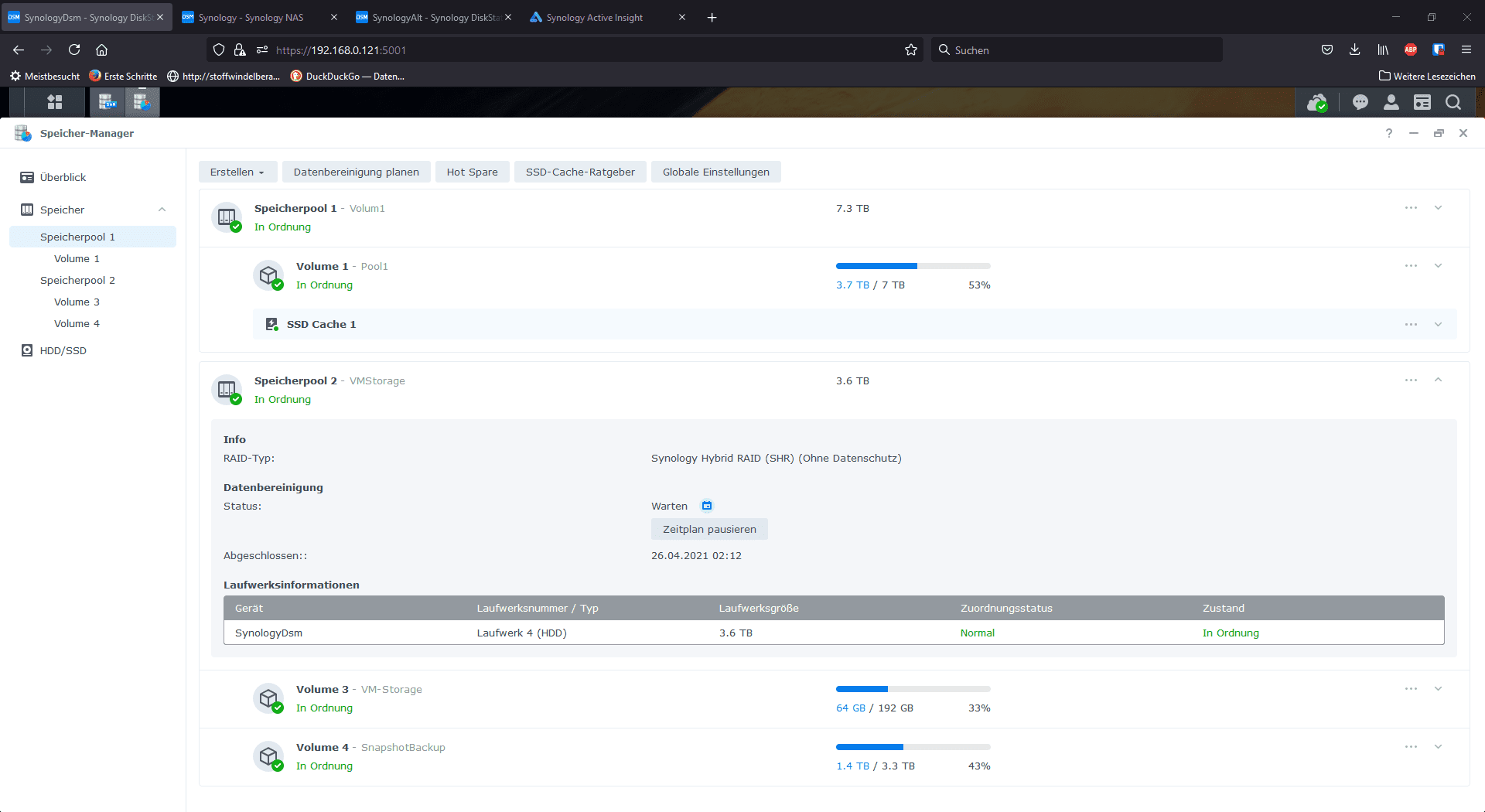Click the SSD Cache 1 icon
The image size is (1485, 812).
pyautogui.click(x=271, y=324)
